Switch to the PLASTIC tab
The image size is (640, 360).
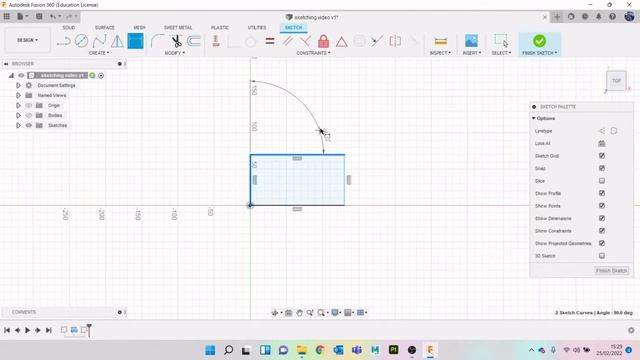220,27
